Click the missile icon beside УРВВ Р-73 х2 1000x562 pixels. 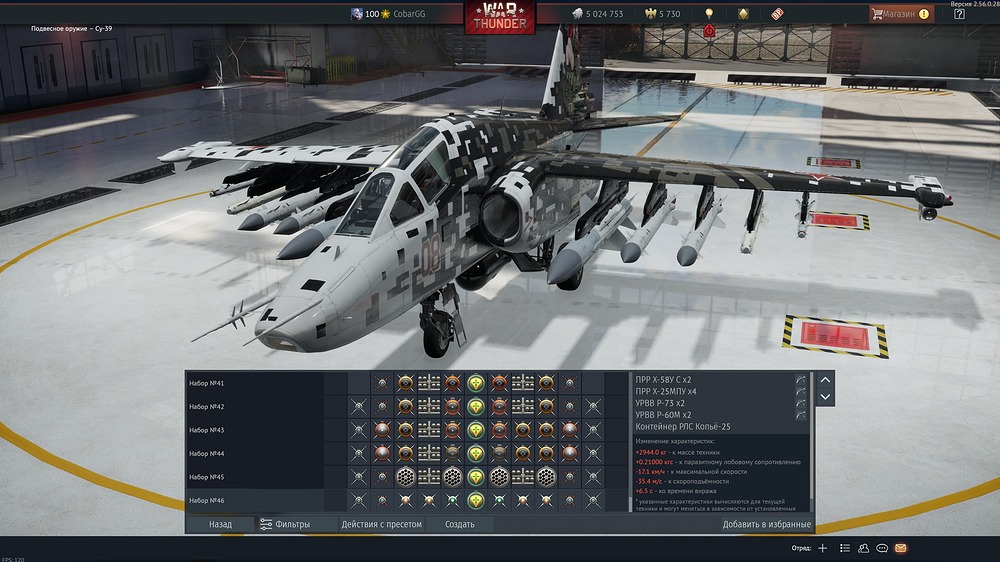click(x=800, y=403)
